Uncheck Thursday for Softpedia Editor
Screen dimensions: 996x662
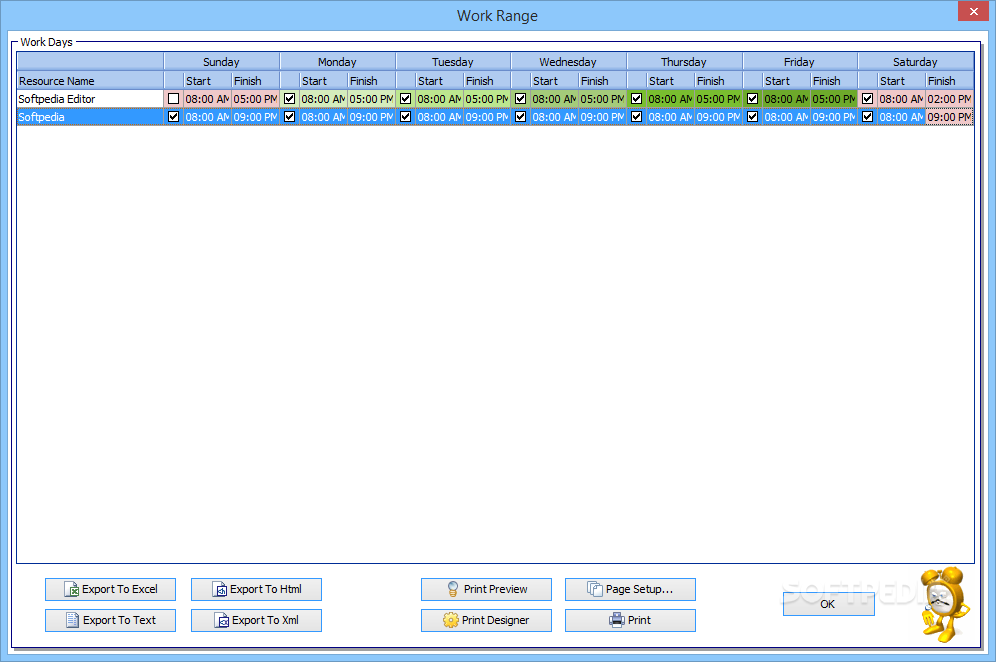636,99
